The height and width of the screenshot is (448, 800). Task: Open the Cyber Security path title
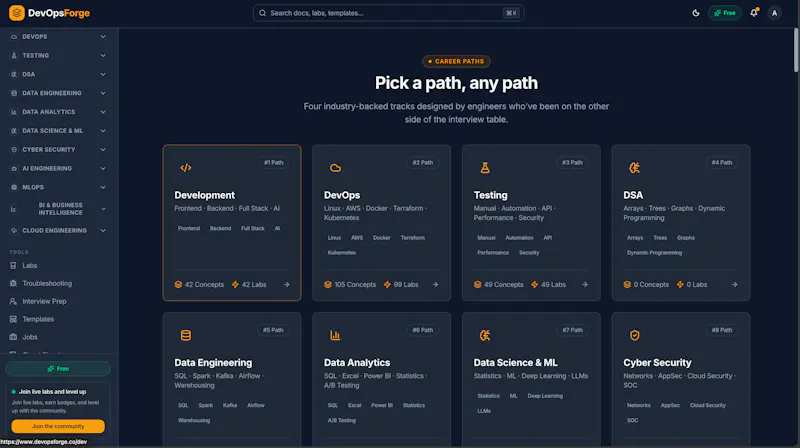tap(657, 363)
